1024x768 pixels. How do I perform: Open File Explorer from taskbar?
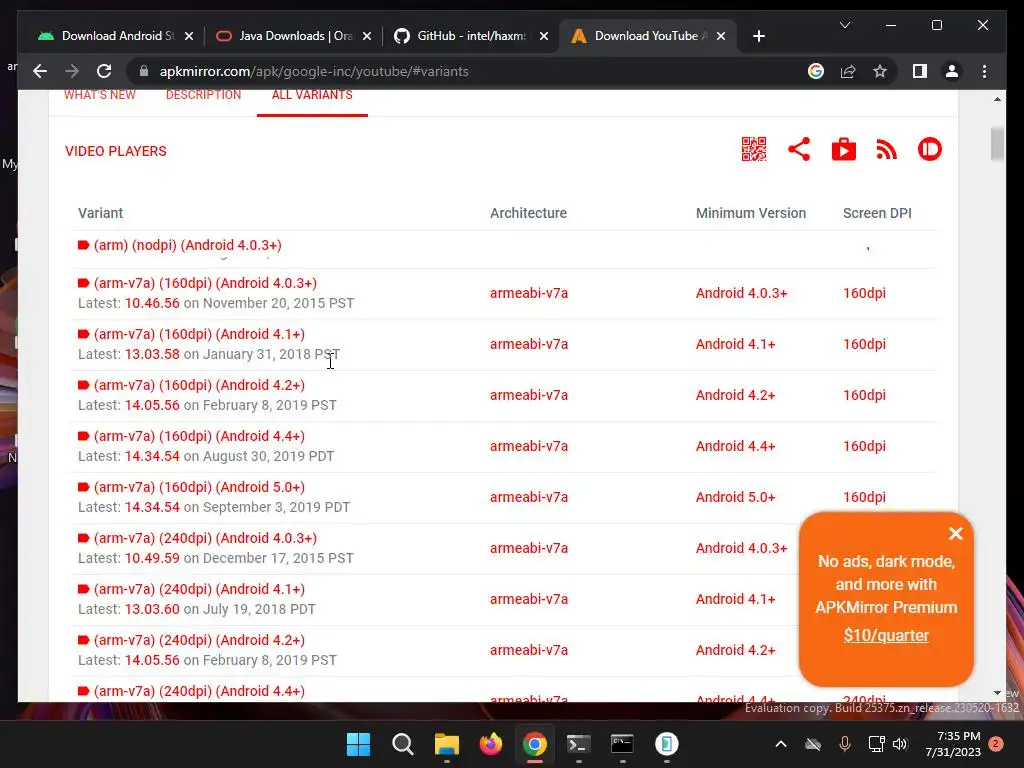(447, 744)
